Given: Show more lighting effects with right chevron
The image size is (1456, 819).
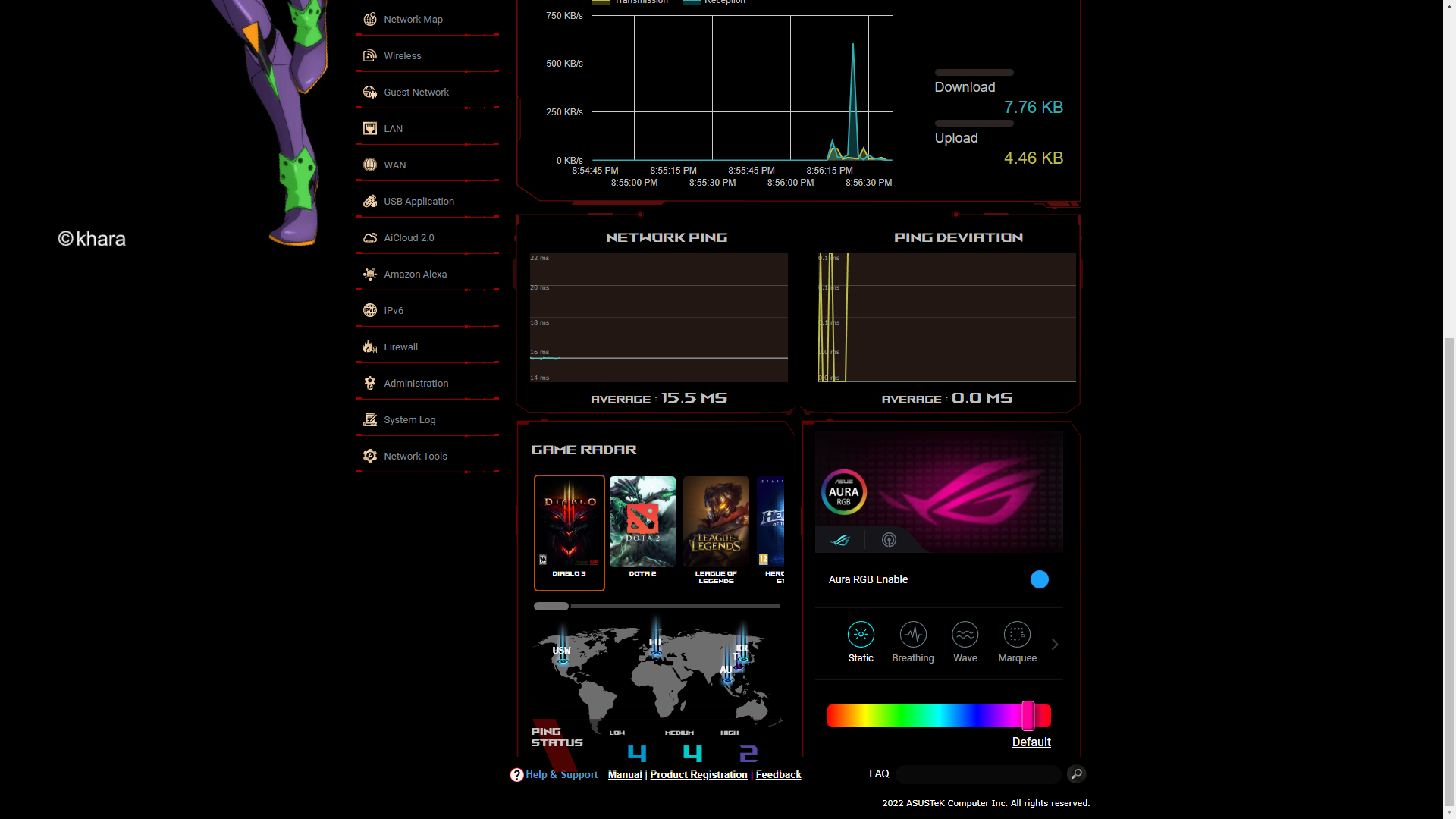Looking at the screenshot, I should (1054, 644).
